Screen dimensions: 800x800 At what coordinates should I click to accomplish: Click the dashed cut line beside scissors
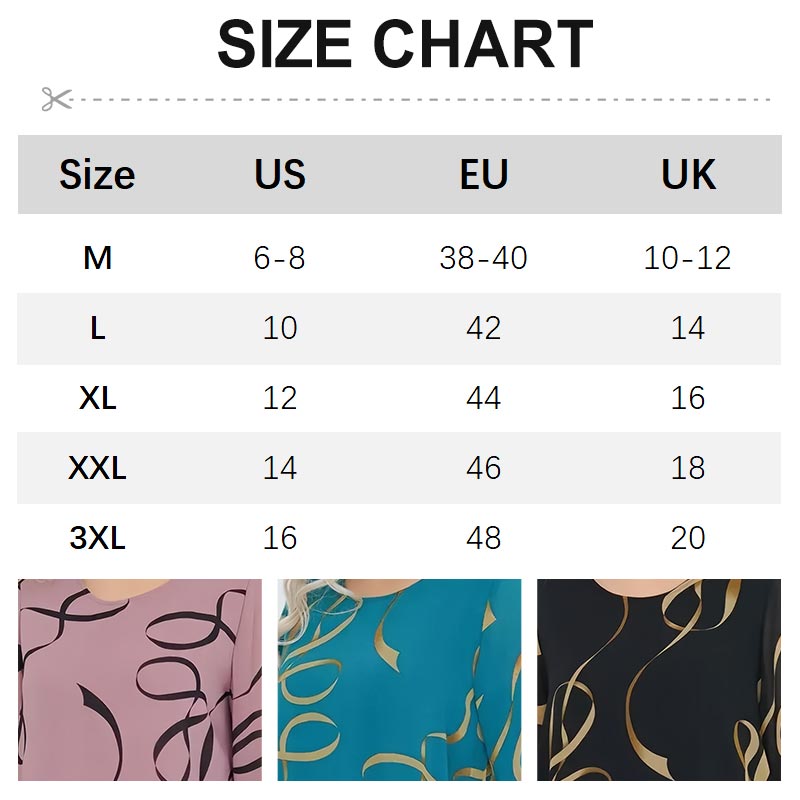pos(420,99)
